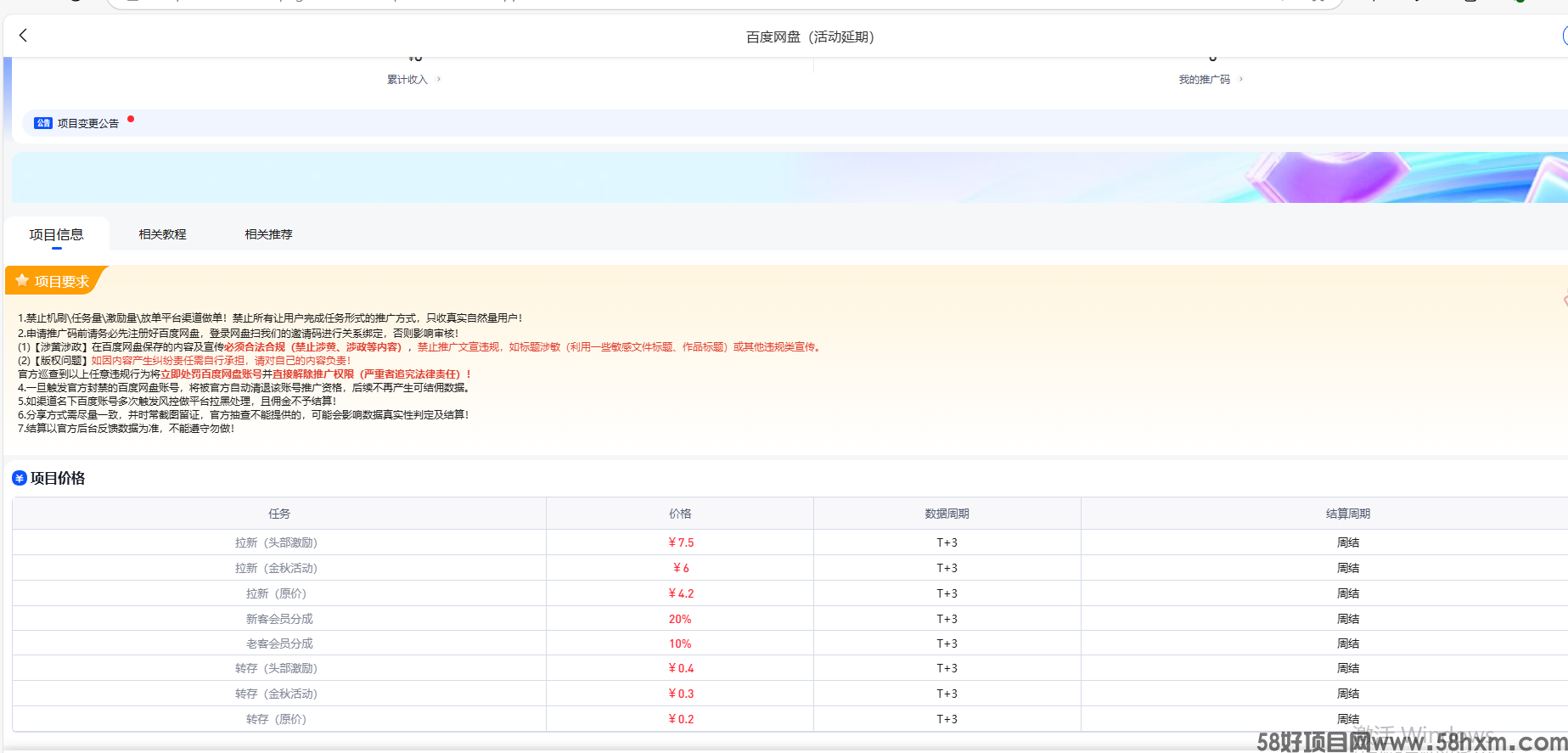Click the star icon beside 项目要求
This screenshot has height=753, width=1568.
(22, 280)
